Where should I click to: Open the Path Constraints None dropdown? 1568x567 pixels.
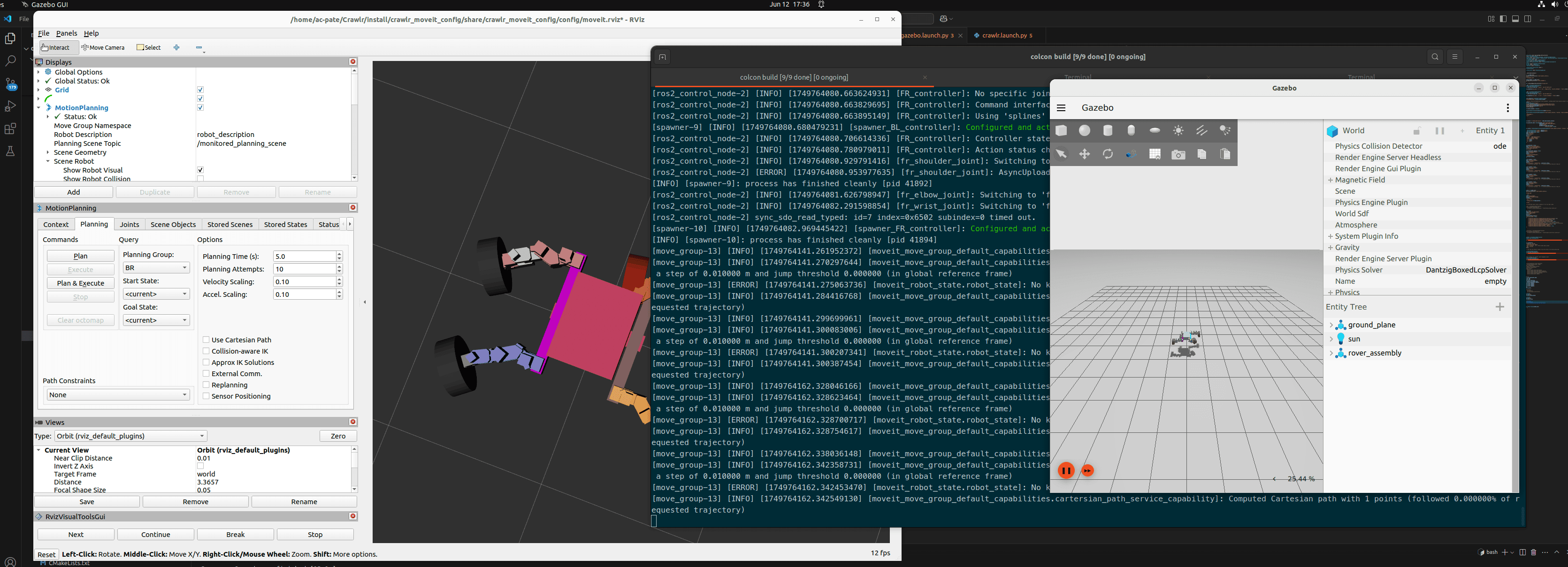coord(118,395)
